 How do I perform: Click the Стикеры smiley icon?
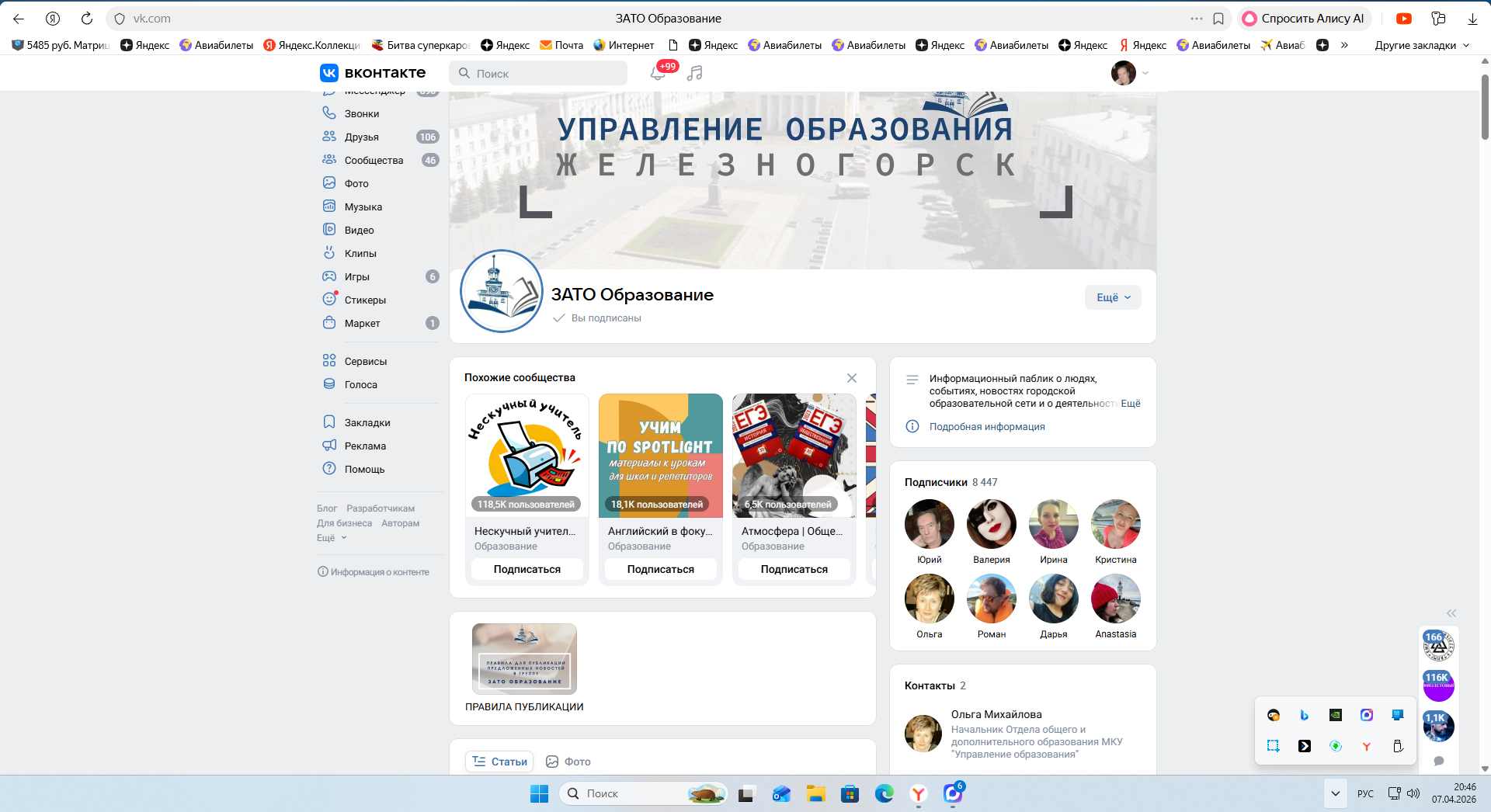pyautogui.click(x=329, y=300)
